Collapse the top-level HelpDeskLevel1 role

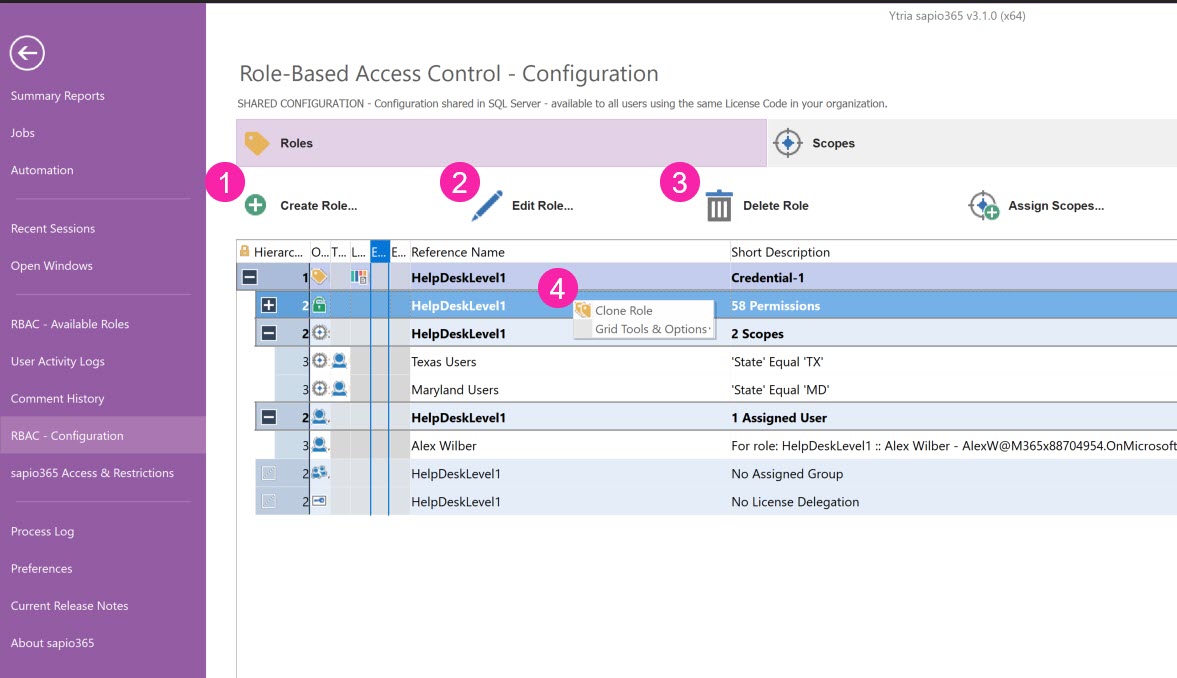pos(248,277)
